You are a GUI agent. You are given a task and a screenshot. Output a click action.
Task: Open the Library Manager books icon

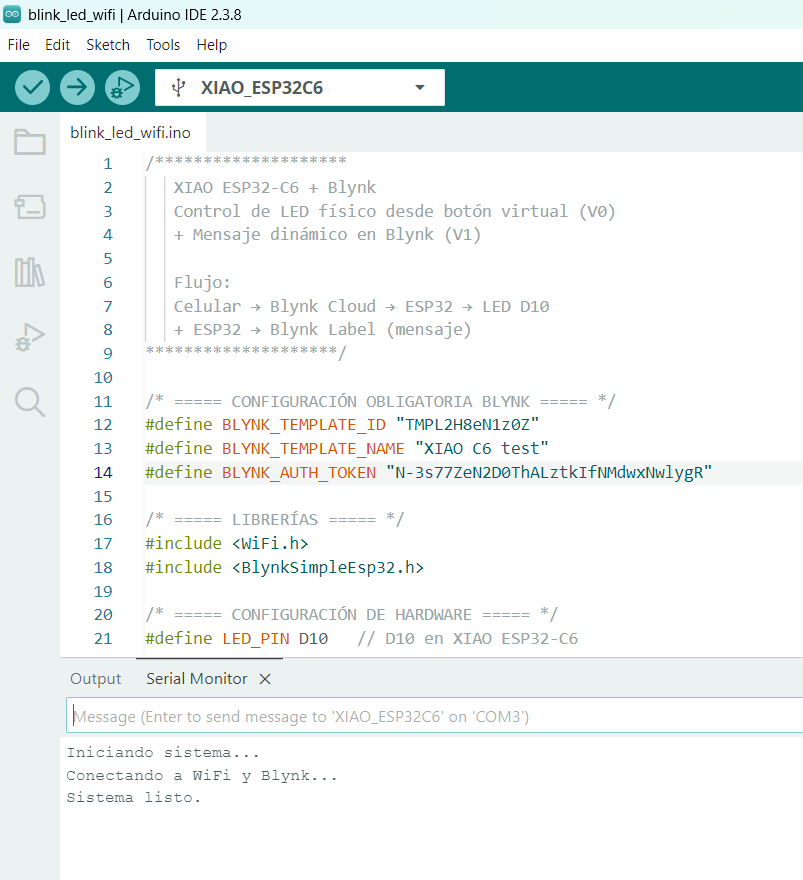click(x=30, y=272)
